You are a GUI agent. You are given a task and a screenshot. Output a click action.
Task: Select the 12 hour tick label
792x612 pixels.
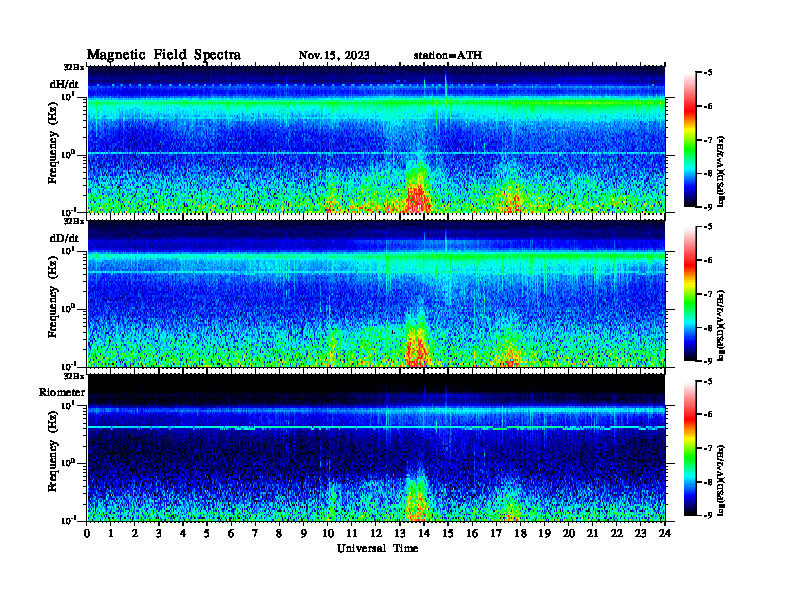click(x=376, y=534)
